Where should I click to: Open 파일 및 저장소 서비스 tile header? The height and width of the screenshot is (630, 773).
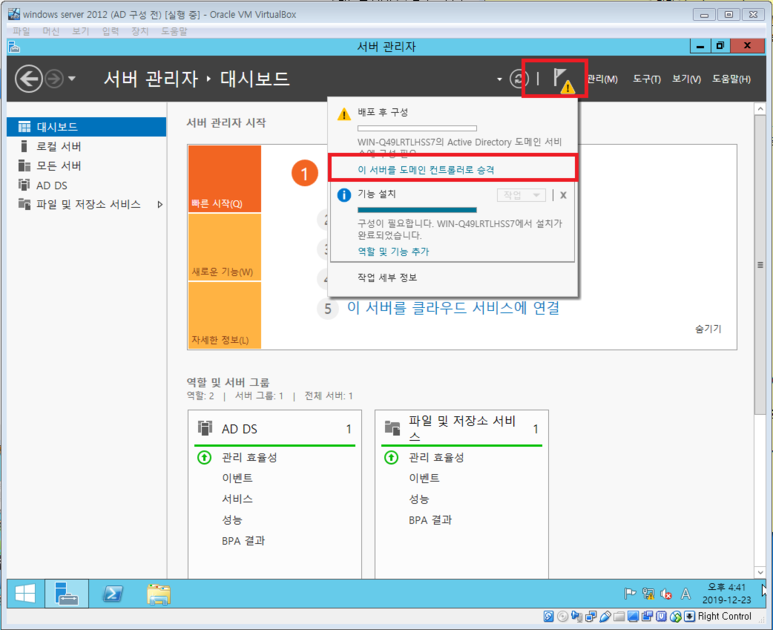pos(461,428)
